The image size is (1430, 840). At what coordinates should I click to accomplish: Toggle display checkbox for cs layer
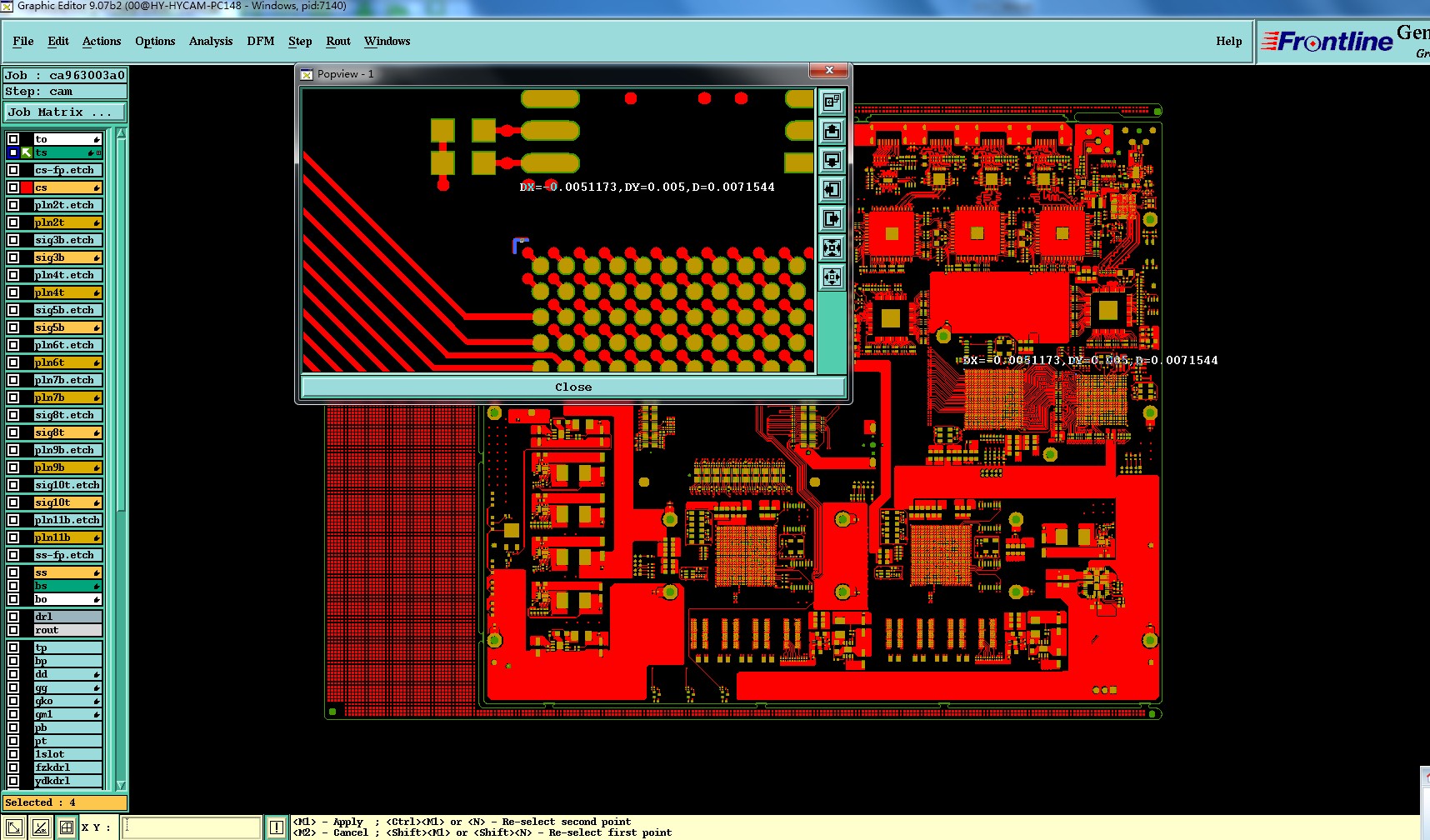point(13,187)
